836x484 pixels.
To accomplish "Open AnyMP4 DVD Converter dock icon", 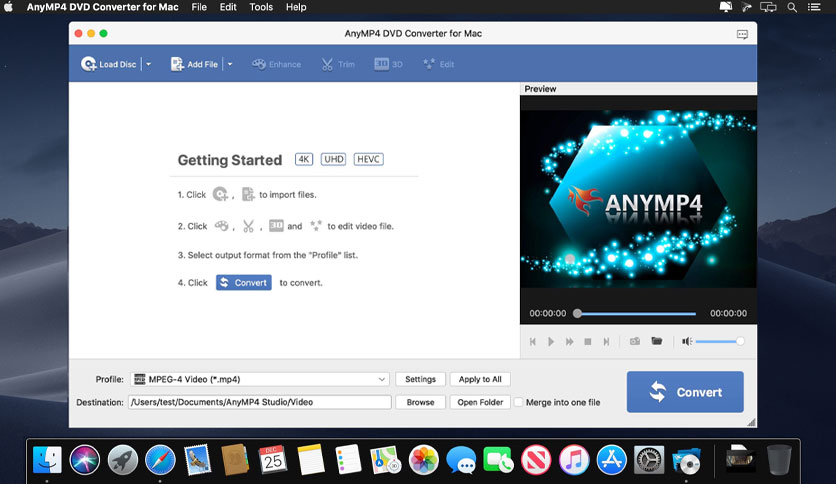I will 687,461.
